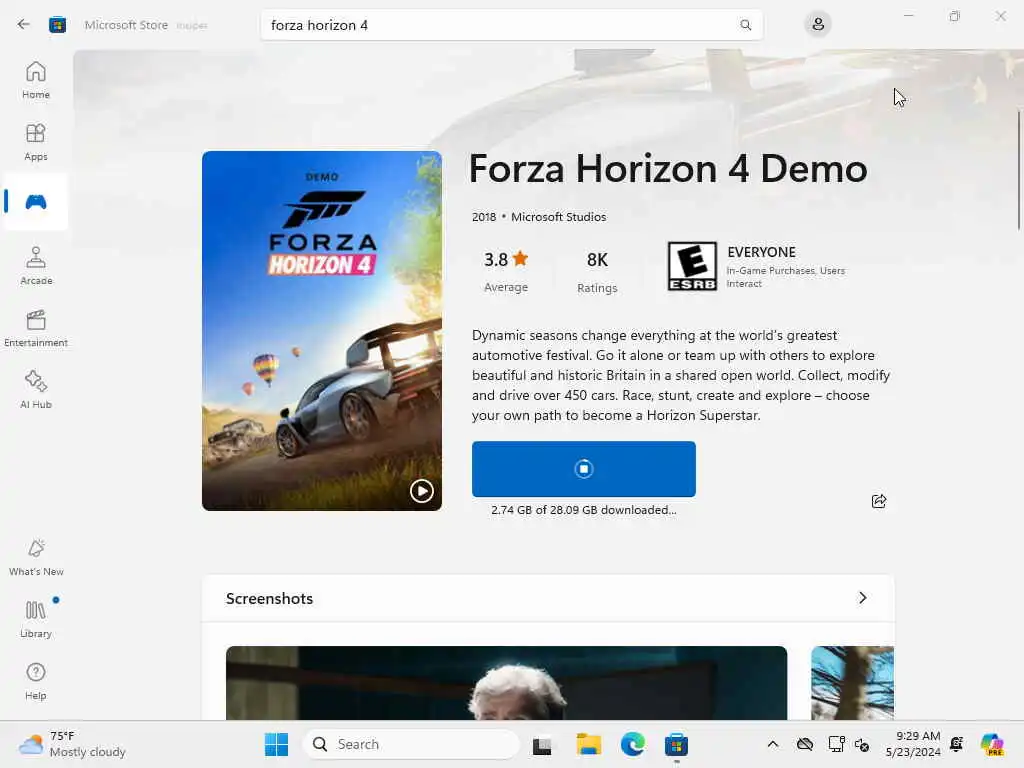Open the Windows Start menu

click(x=276, y=744)
